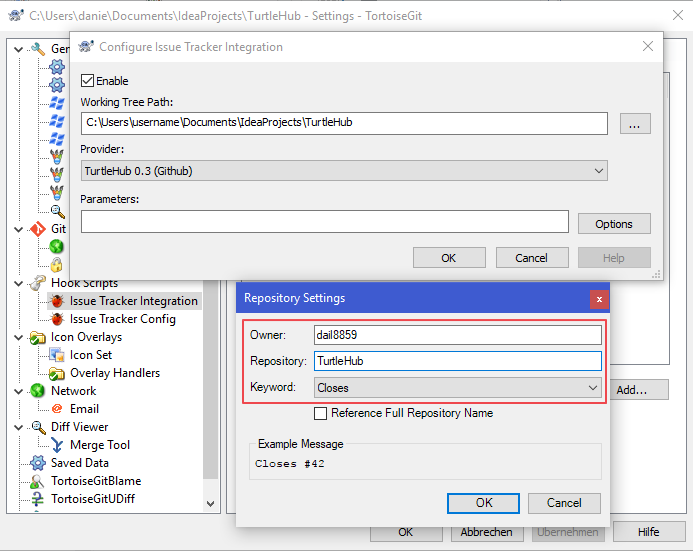The height and width of the screenshot is (551, 693).
Task: Open the Provider dropdown
Action: 344,171
